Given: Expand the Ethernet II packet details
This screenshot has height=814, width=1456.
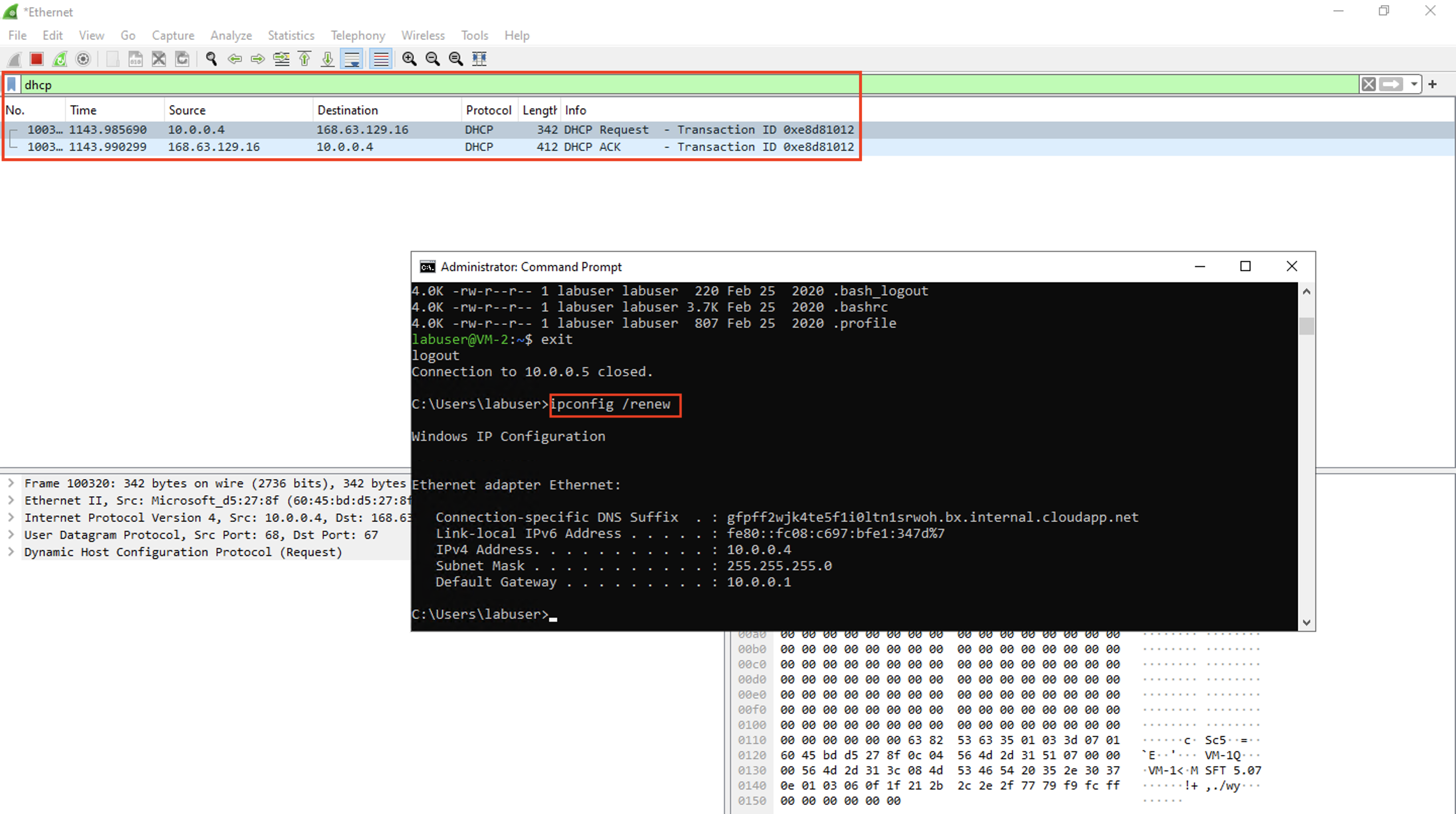Looking at the screenshot, I should point(11,500).
